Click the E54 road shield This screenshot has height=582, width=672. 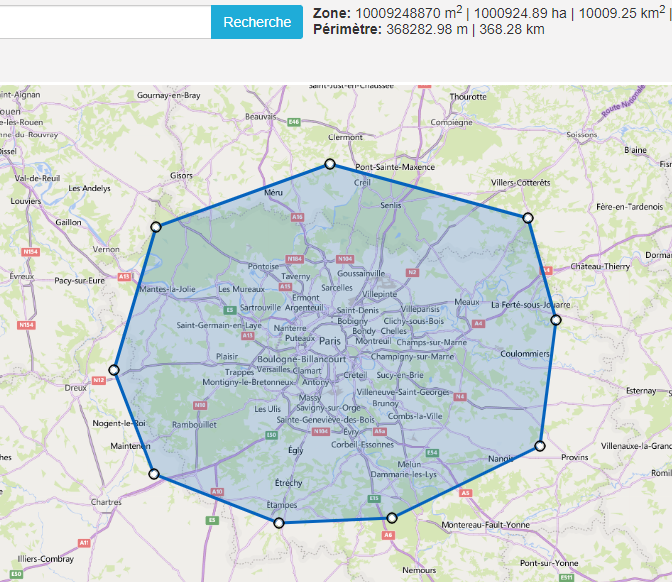coord(432,453)
